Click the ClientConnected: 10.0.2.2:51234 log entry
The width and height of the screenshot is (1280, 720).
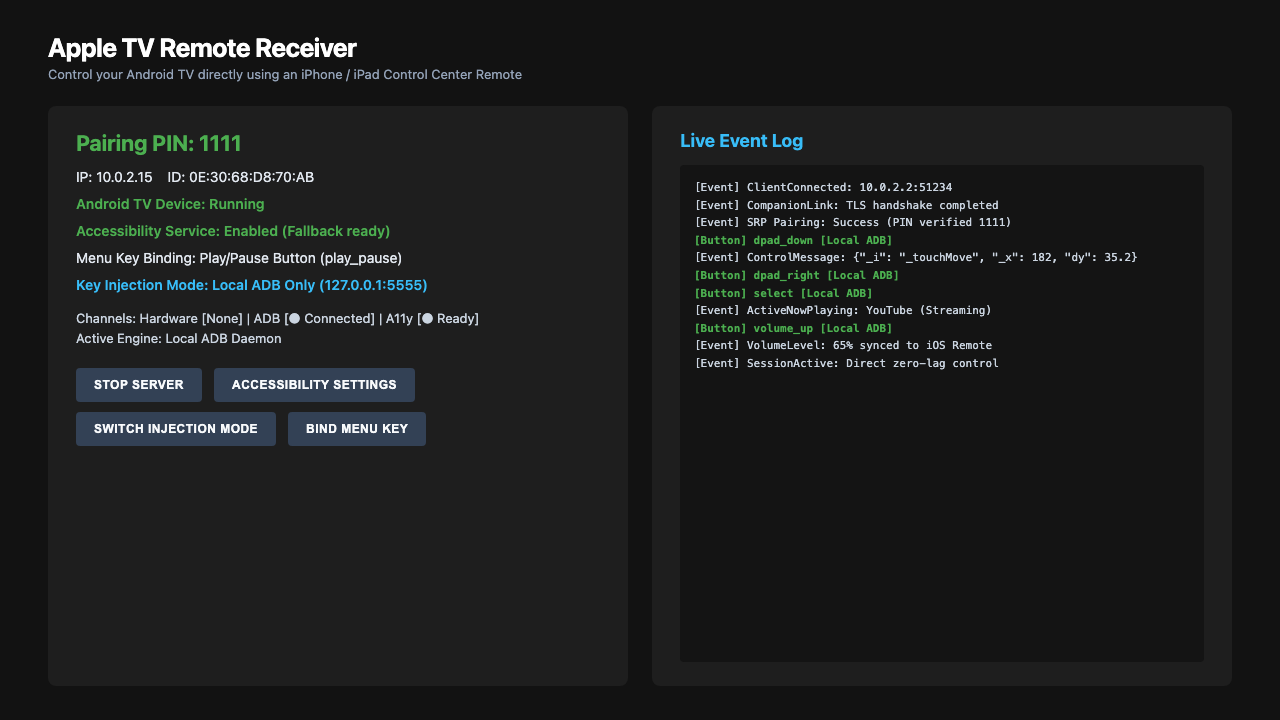click(x=823, y=187)
